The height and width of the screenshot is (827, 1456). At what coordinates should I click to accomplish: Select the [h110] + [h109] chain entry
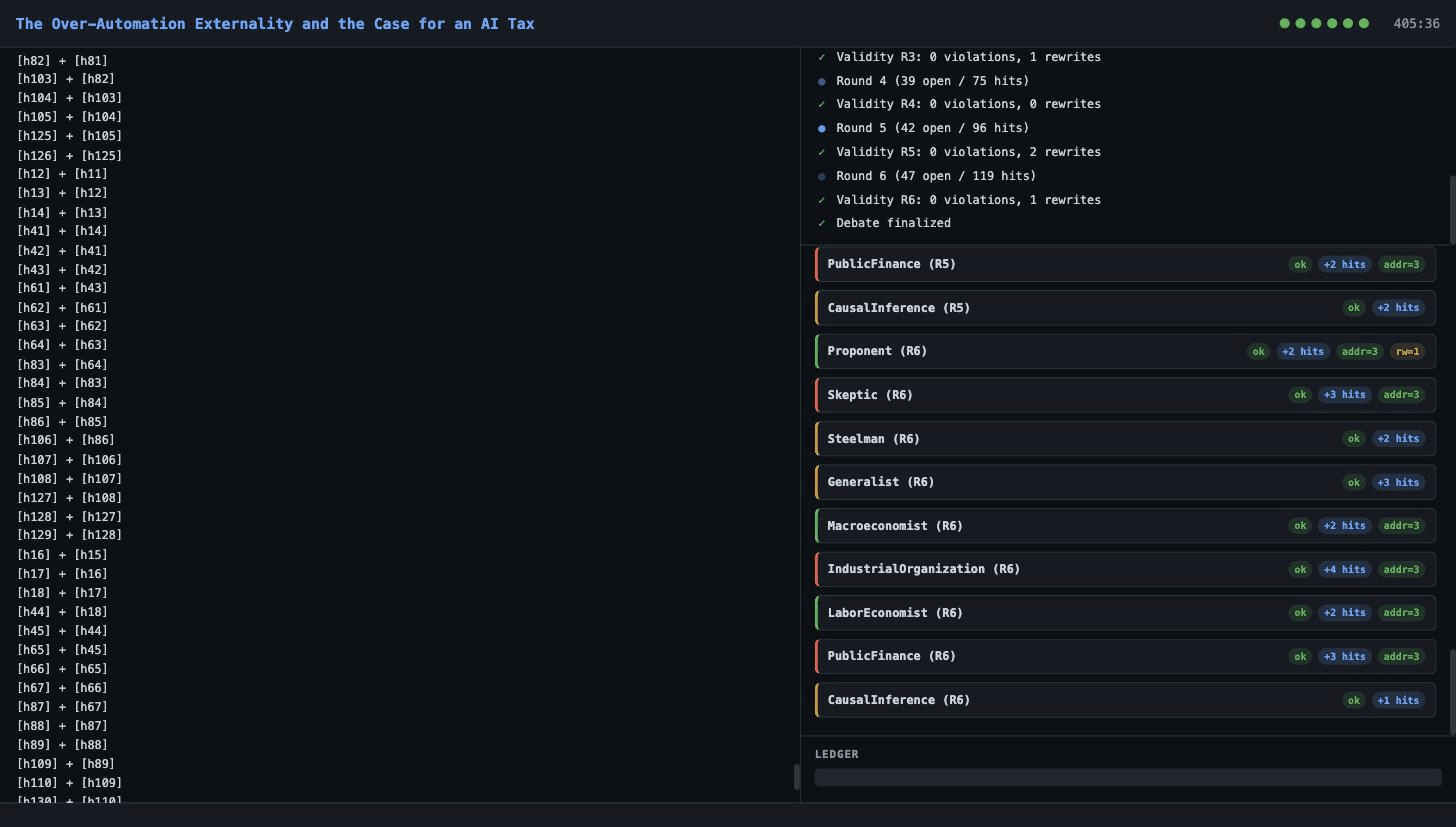click(x=70, y=782)
